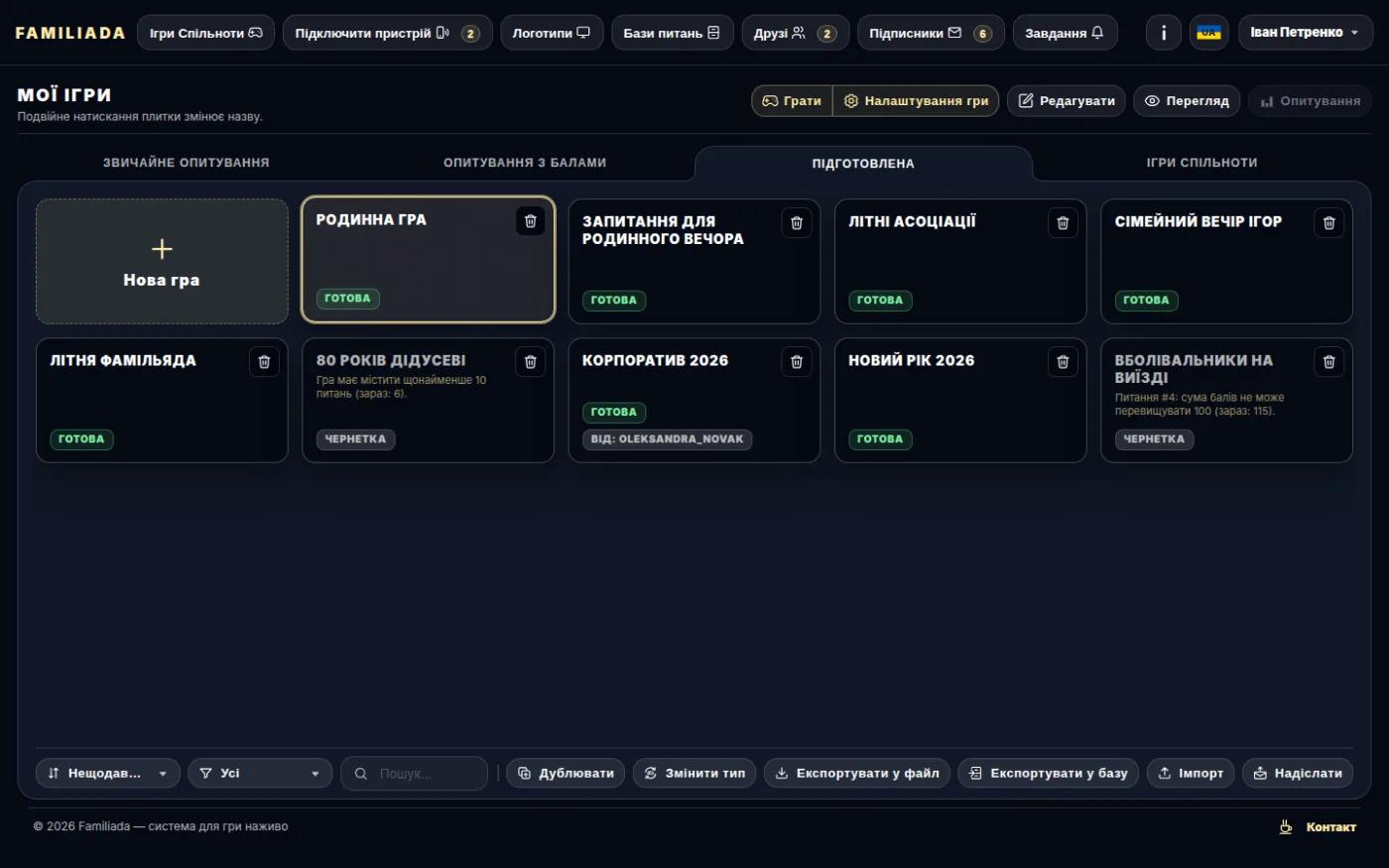1389x868 pixels.
Task: Click the FAMILIADA logo
Action: 70,33
